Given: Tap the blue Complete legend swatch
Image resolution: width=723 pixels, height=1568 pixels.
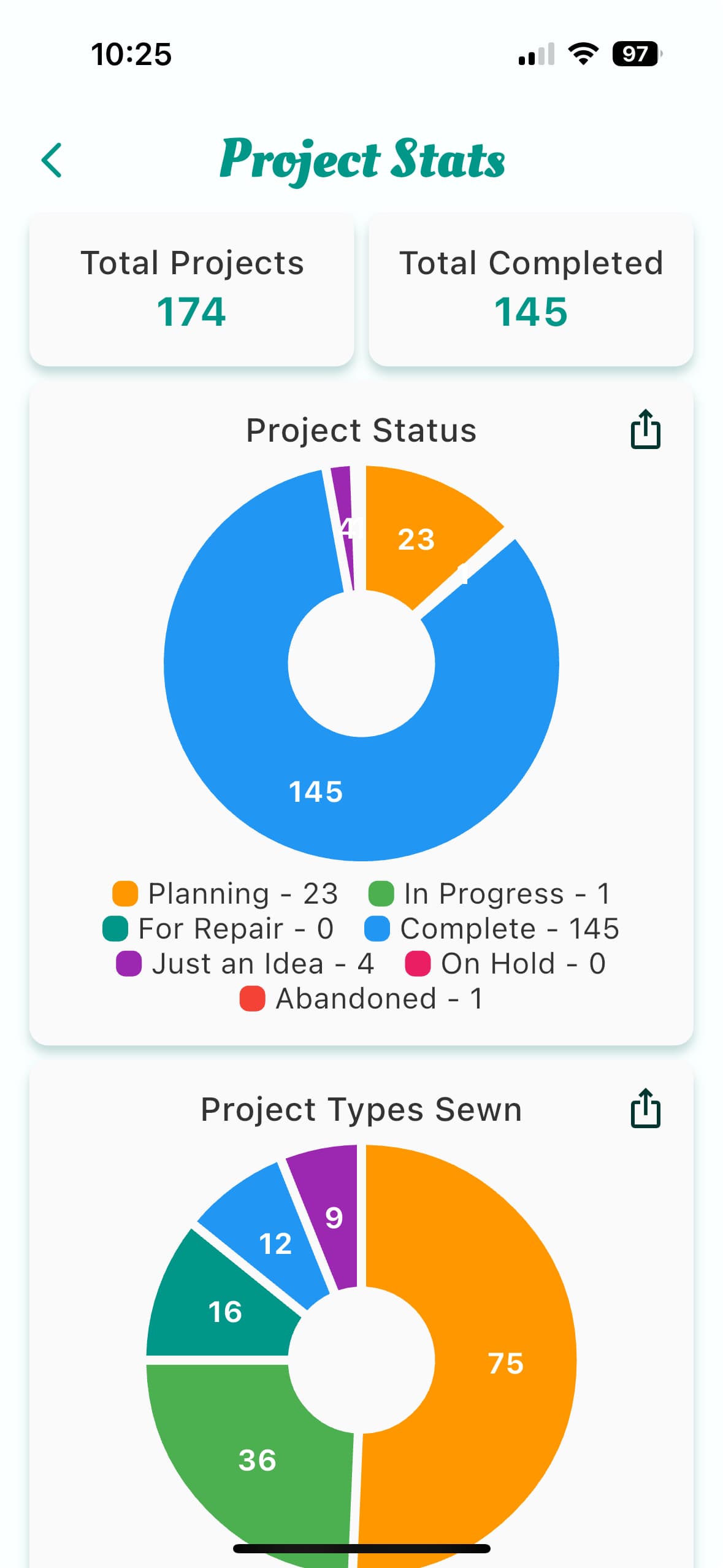Looking at the screenshot, I should click(377, 928).
